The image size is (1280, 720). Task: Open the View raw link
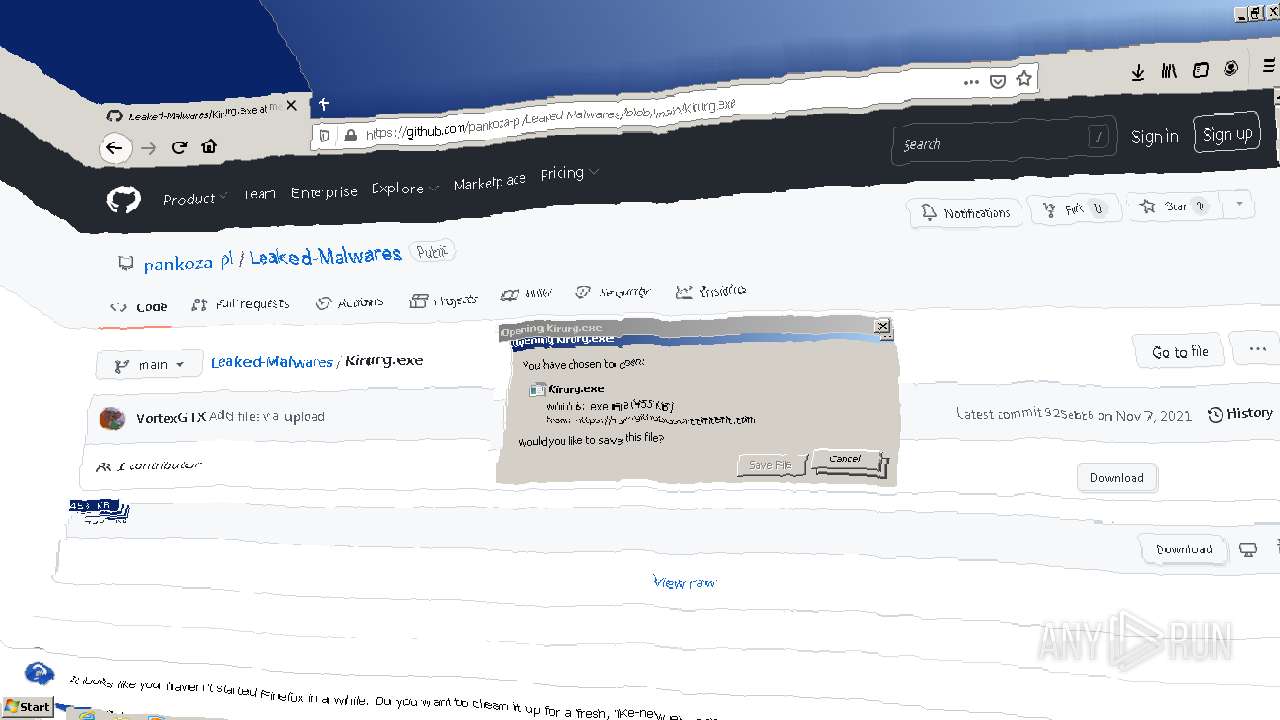pyautogui.click(x=684, y=582)
